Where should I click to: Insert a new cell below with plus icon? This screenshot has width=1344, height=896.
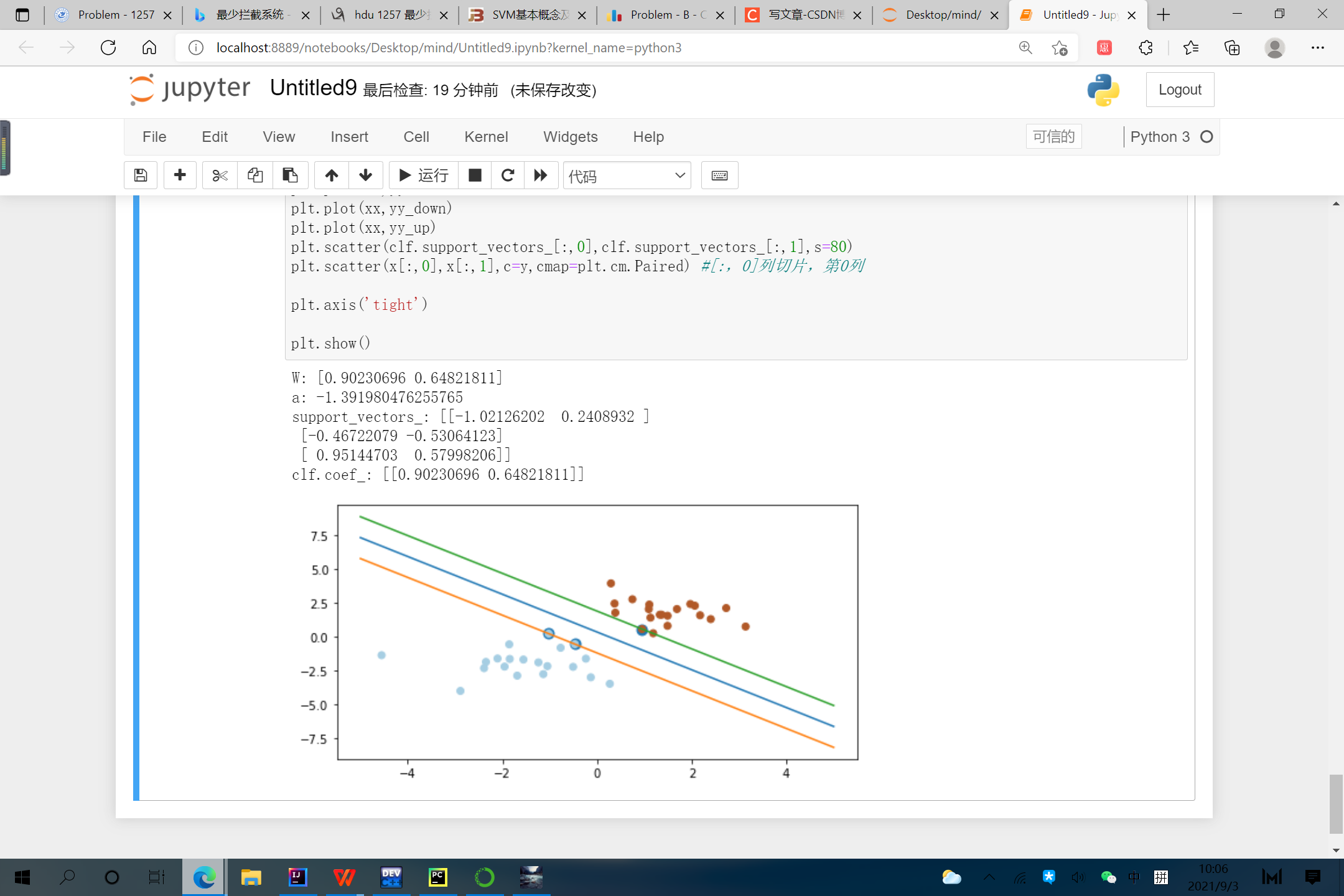point(180,175)
